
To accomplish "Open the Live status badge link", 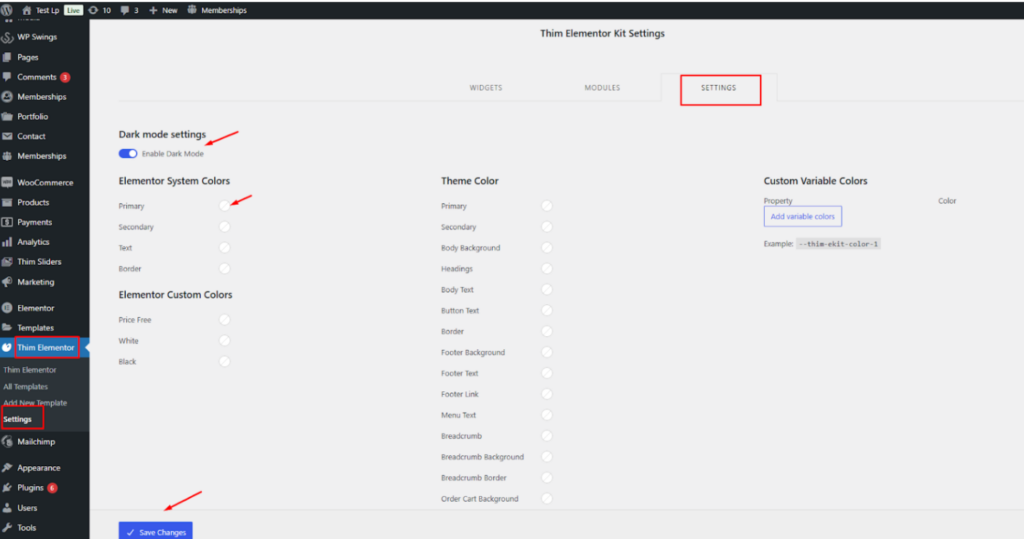I will click(73, 10).
